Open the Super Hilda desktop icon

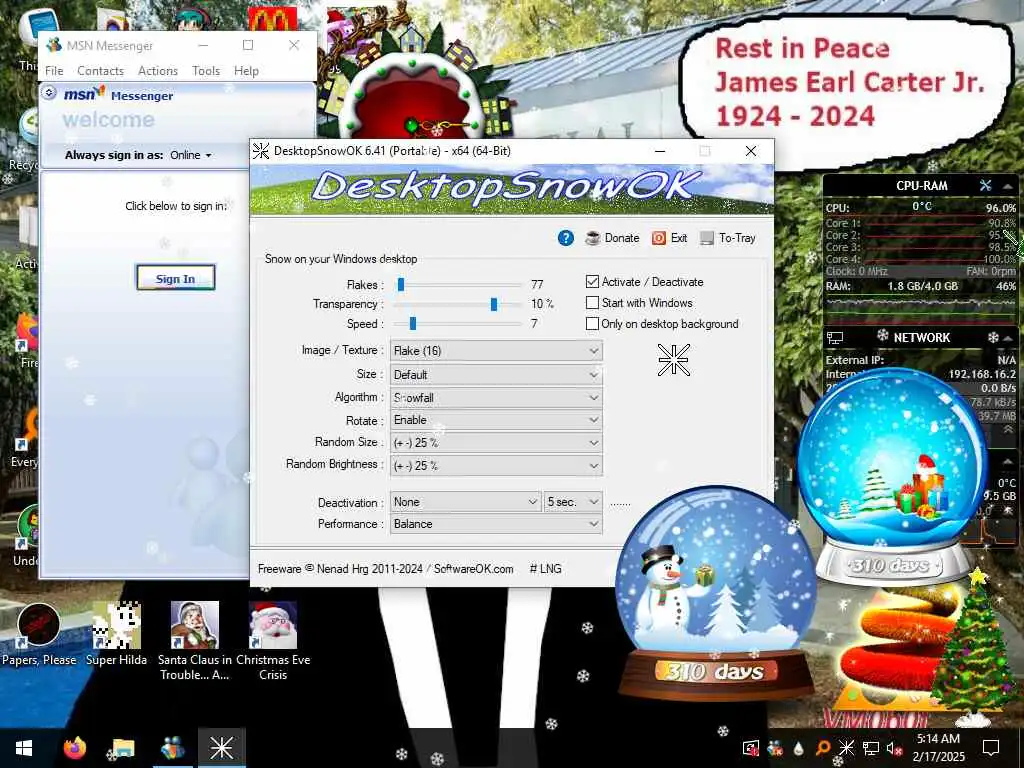(116, 635)
